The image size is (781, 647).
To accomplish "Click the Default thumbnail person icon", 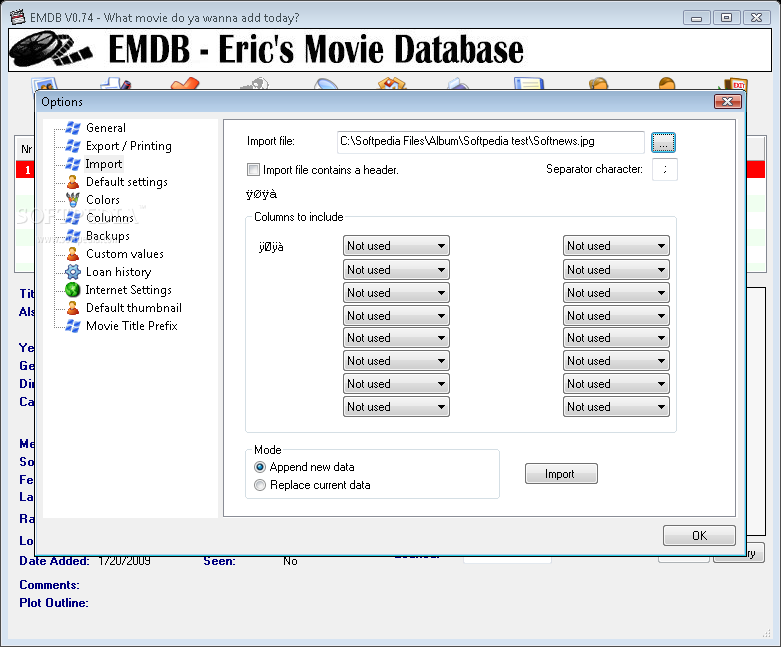I will pos(73,308).
